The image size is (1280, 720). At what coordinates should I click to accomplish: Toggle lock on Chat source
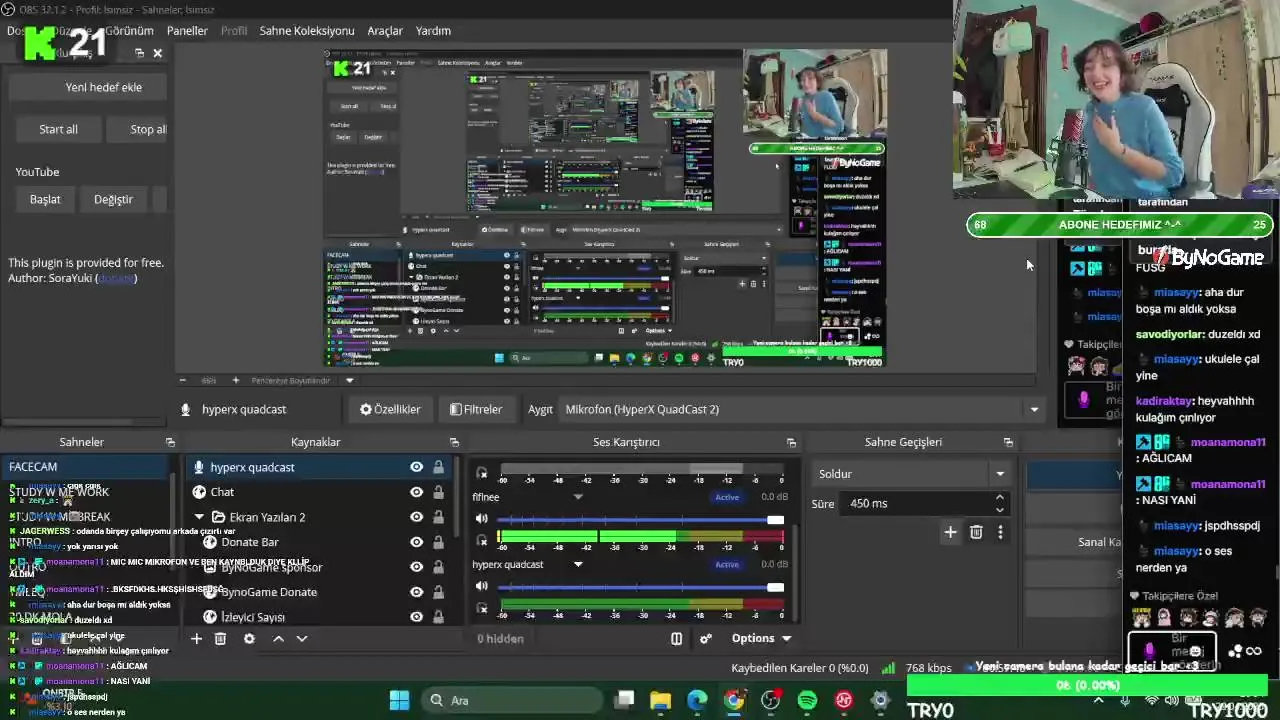(438, 492)
